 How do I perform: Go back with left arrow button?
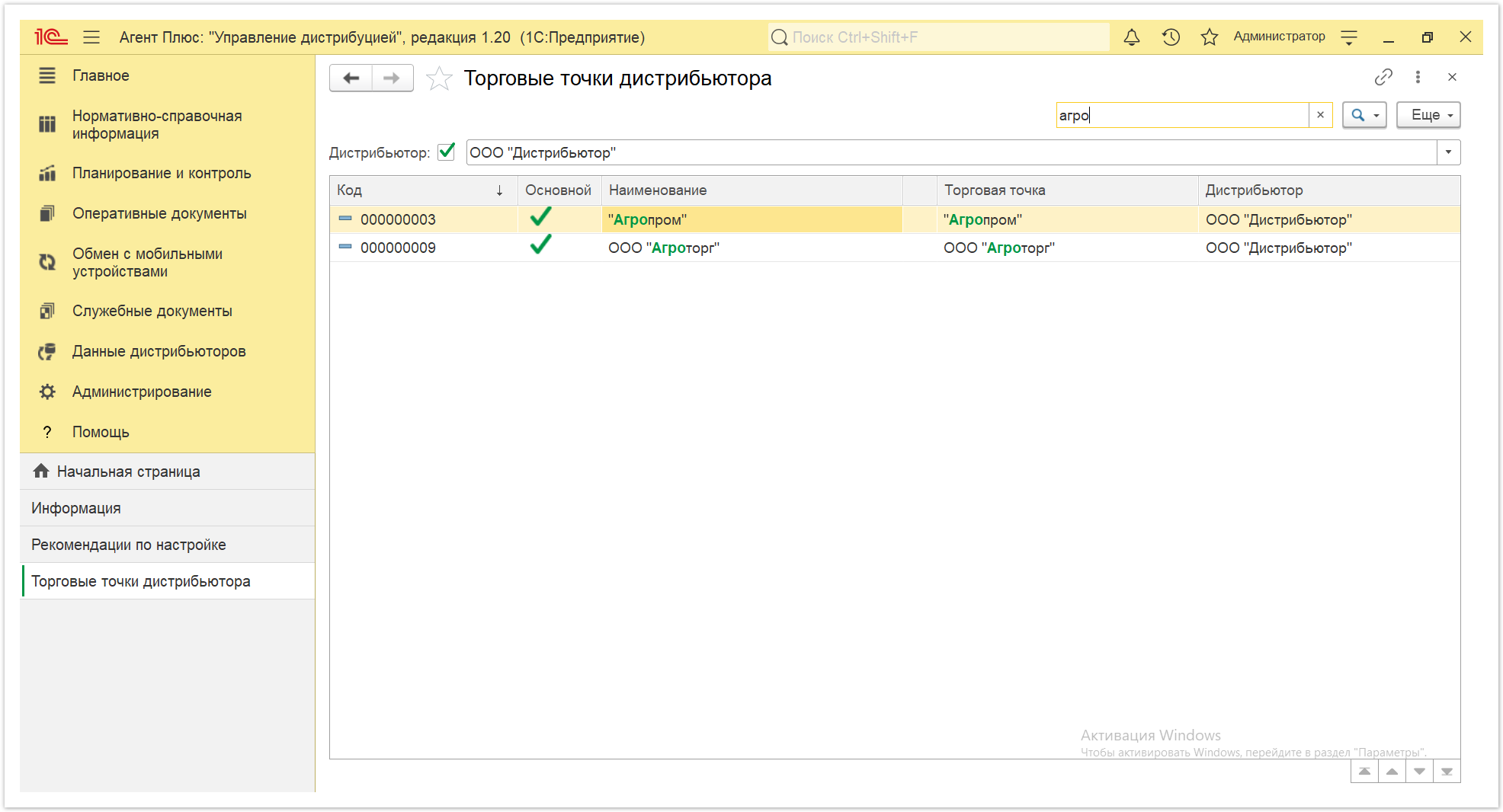click(351, 78)
